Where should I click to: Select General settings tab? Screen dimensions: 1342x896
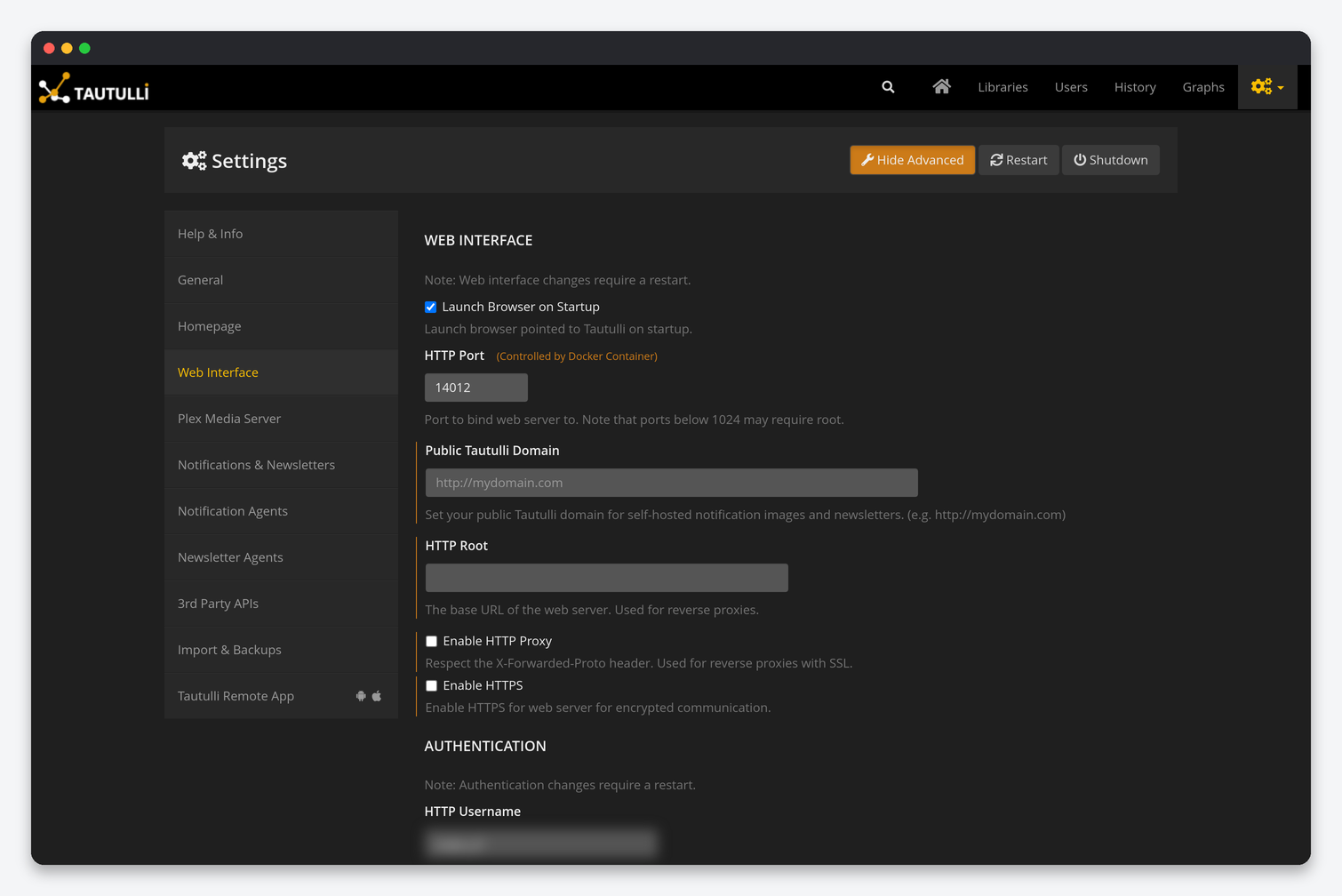coord(281,280)
